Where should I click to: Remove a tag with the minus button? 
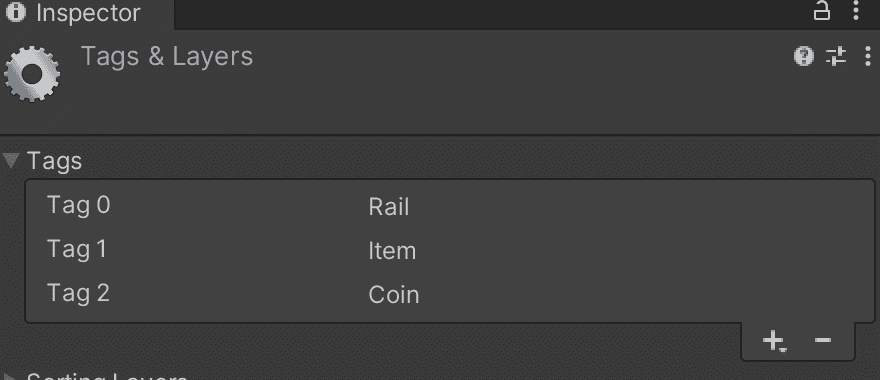point(823,340)
